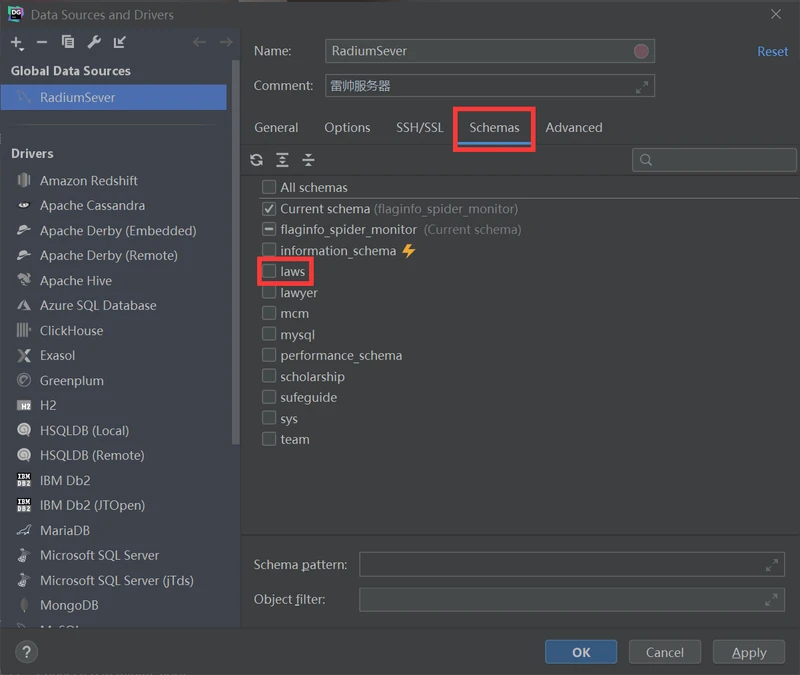Go back with the left arrow

199,42
